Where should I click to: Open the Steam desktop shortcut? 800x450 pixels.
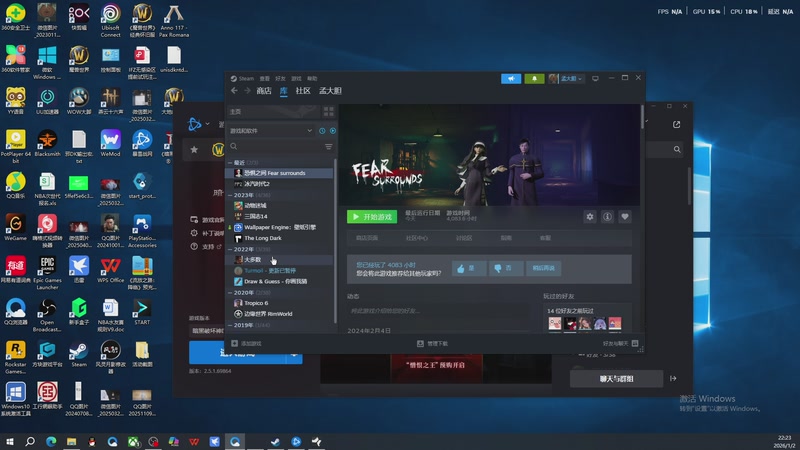(x=79, y=354)
